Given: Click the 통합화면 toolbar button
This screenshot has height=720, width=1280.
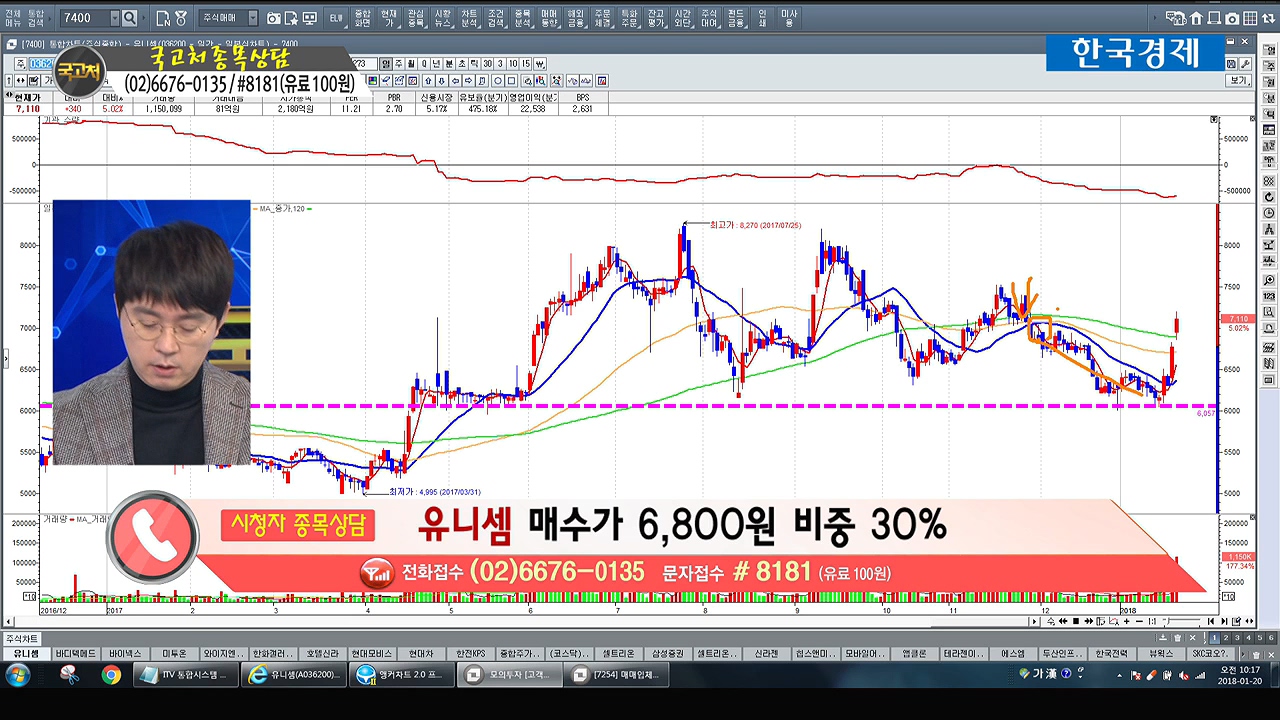Looking at the screenshot, I should (x=362, y=18).
